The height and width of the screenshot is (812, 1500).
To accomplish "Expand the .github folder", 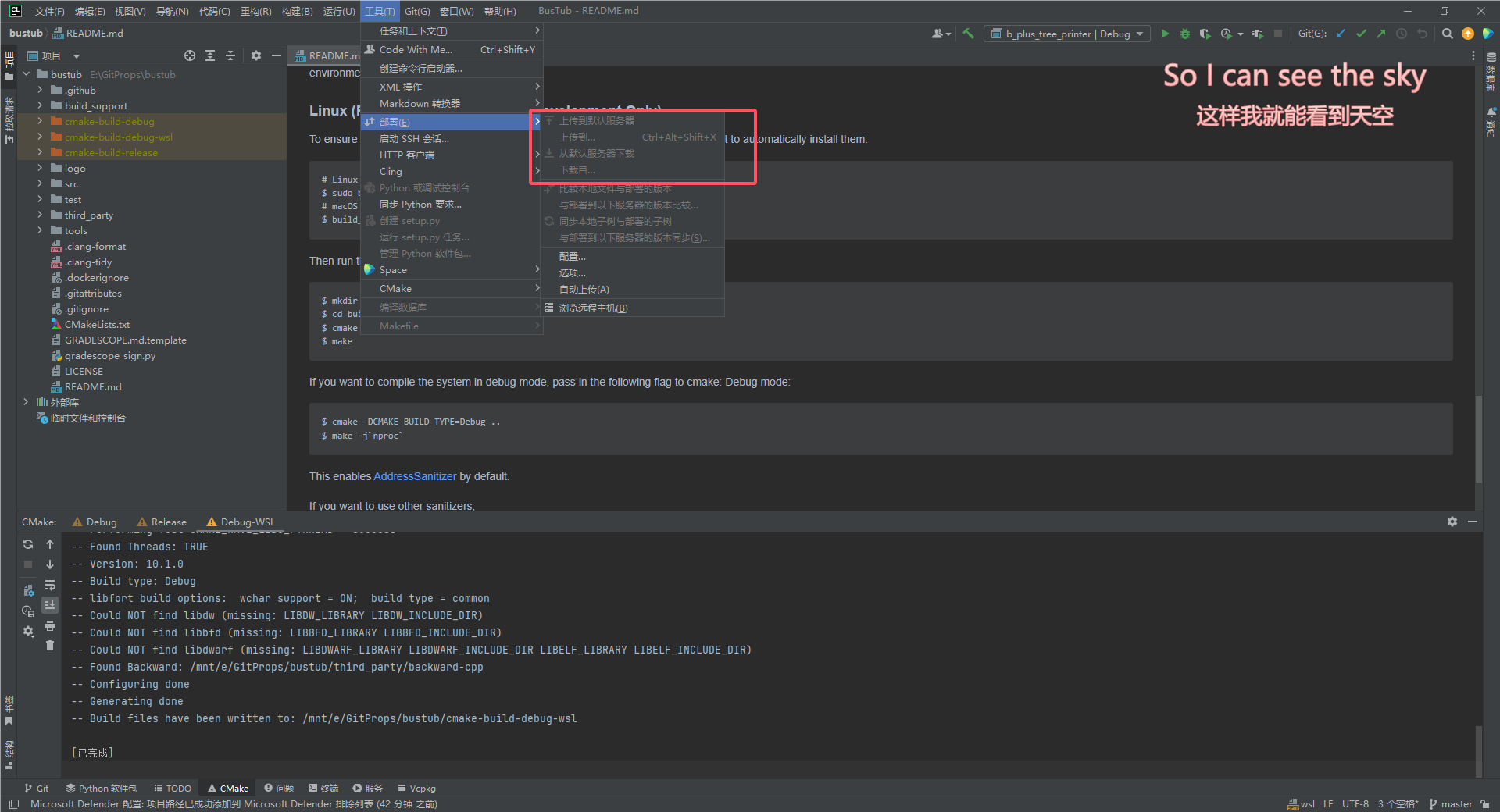I will 40,90.
